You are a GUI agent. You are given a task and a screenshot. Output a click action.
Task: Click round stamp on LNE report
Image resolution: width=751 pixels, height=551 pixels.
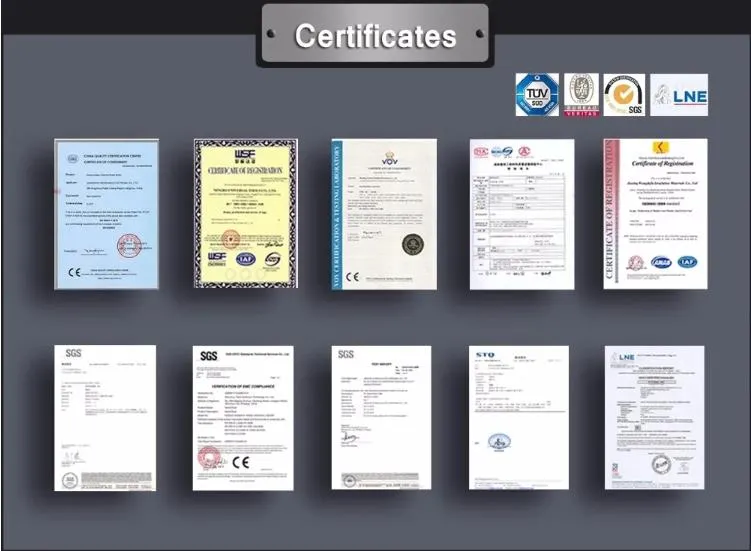click(661, 464)
